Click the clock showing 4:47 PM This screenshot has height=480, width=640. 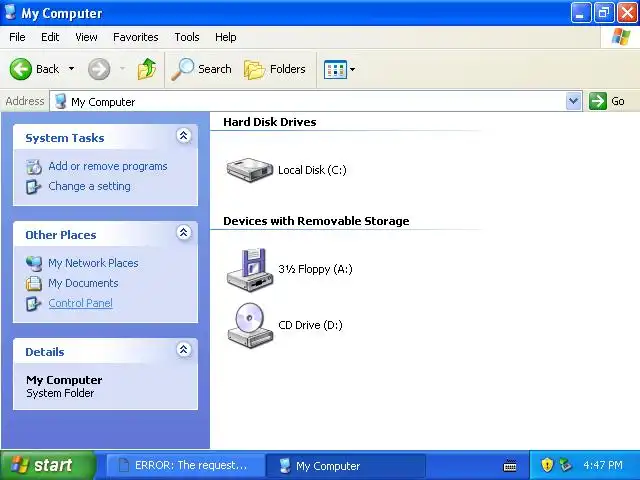[603, 465]
